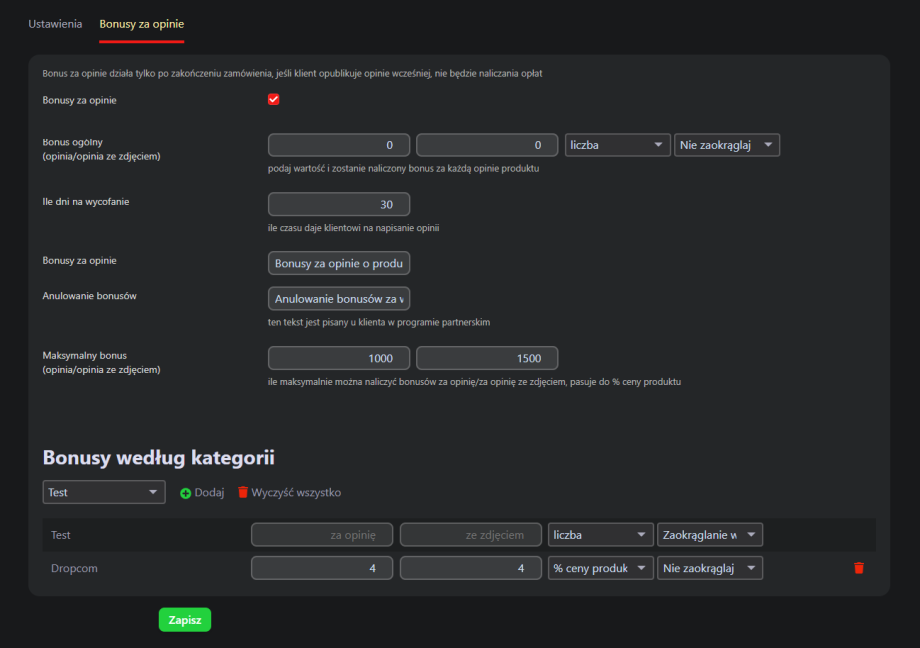Open Test row's Zaokrąglanie dropdown
Viewport: 920px width, 648px height.
[x=710, y=535]
